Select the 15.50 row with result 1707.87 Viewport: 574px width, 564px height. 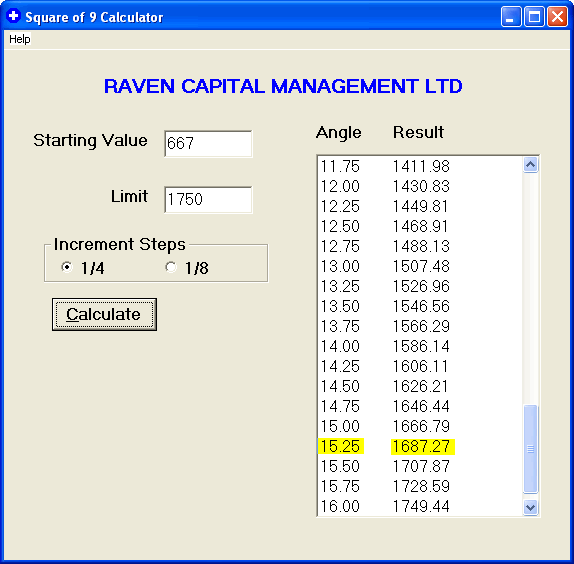coord(420,466)
